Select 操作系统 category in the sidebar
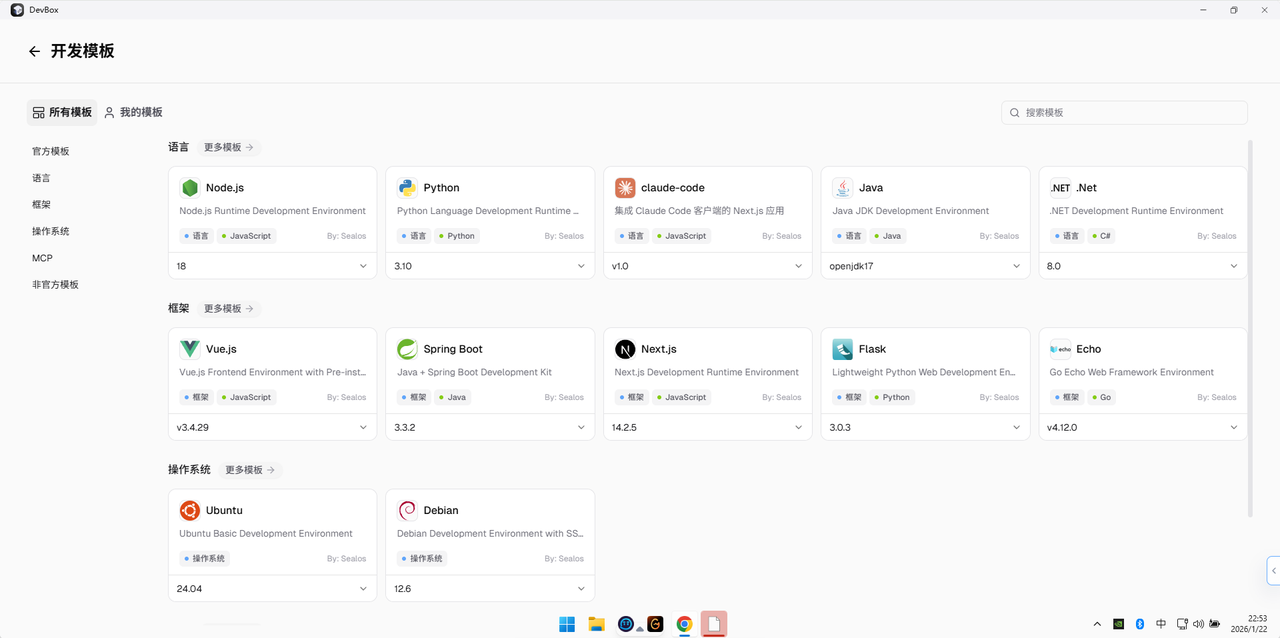Viewport: 1280px width, 638px height. (51, 231)
